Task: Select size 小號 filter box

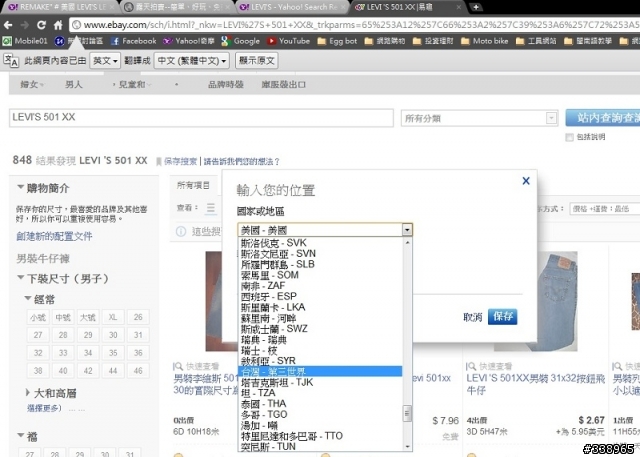Action: 38,317
